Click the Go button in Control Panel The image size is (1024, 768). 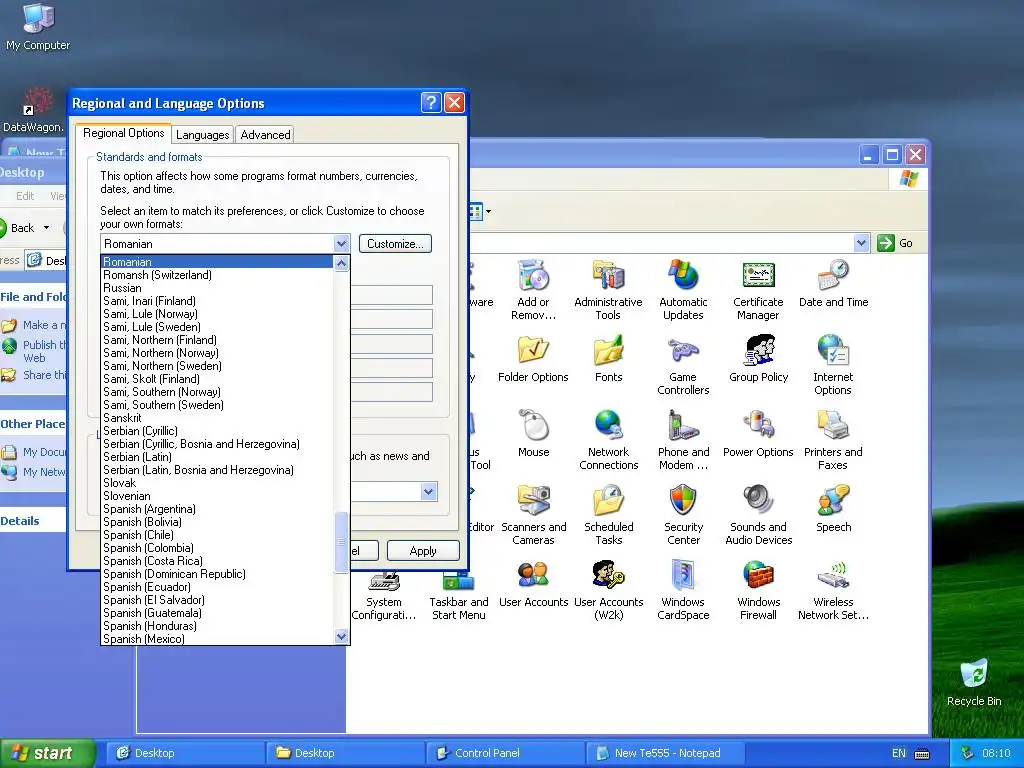point(895,243)
